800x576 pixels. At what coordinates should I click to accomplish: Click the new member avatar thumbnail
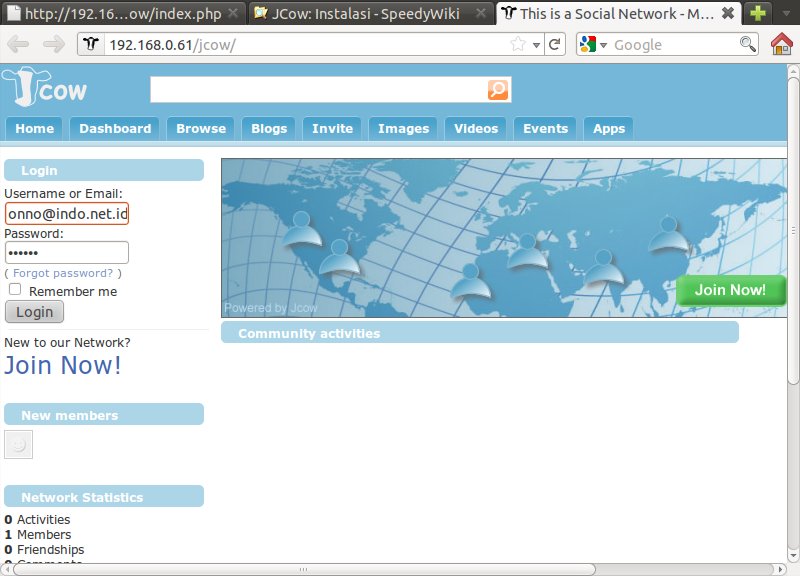pos(18,445)
